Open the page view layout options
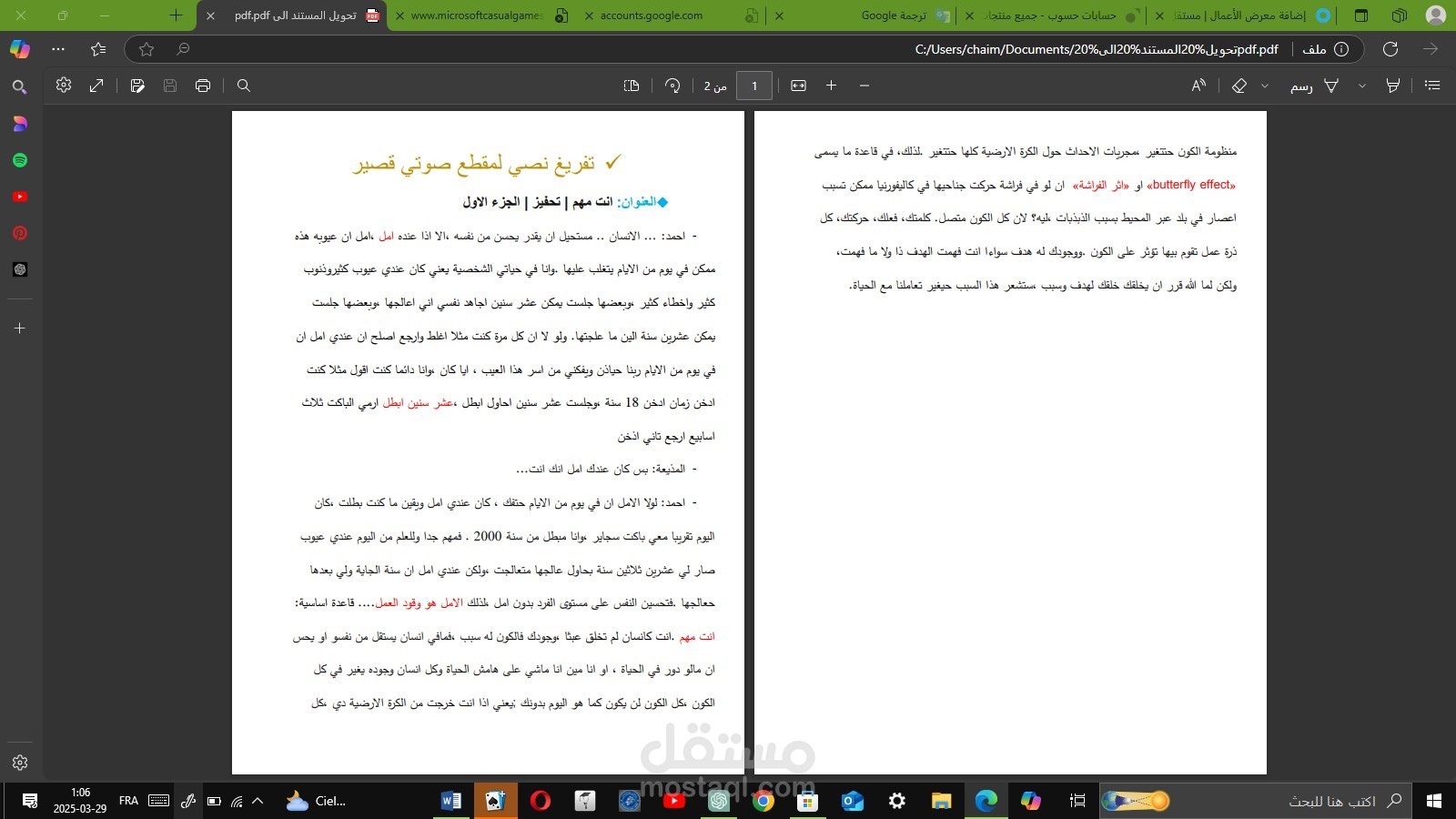The image size is (1456, 819). click(632, 86)
